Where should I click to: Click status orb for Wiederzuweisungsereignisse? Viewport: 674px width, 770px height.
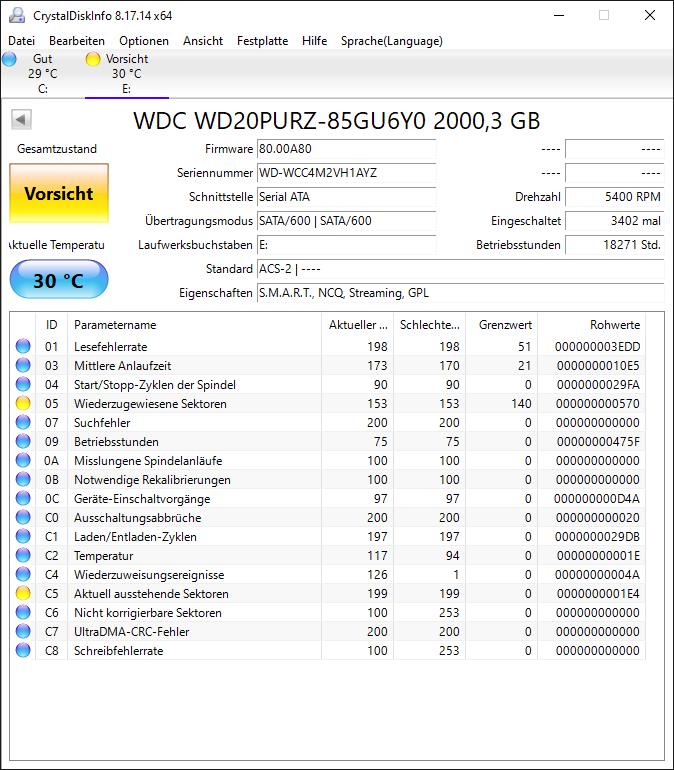pyautogui.click(x=23, y=574)
